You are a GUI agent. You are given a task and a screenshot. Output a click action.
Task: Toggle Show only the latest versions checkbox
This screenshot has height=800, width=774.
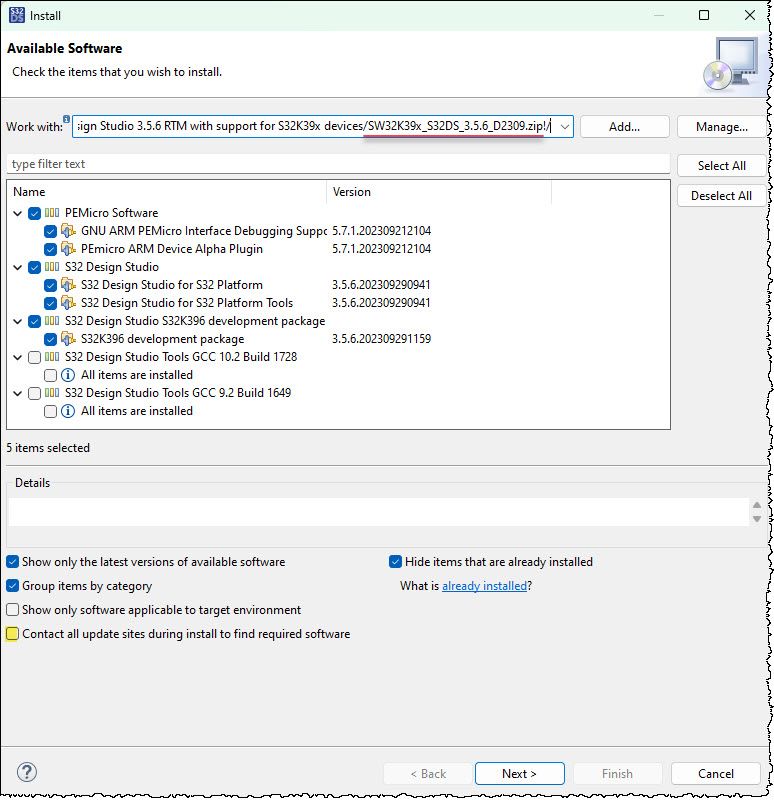(x=12, y=562)
